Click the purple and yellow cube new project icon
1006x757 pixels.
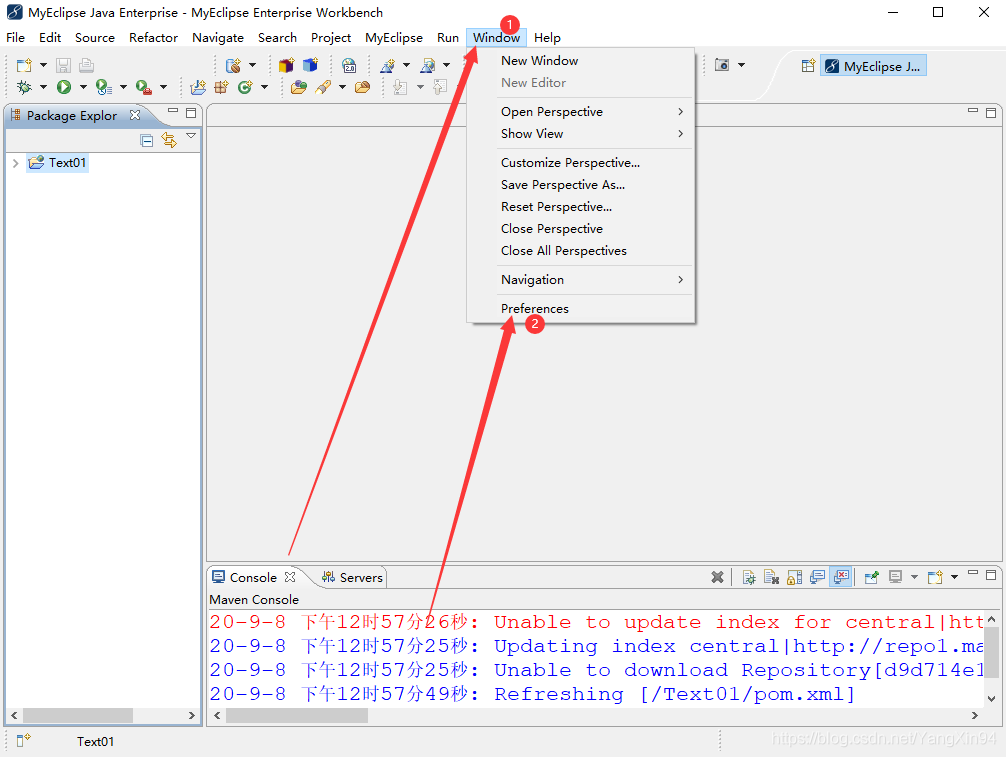[x=286, y=65]
